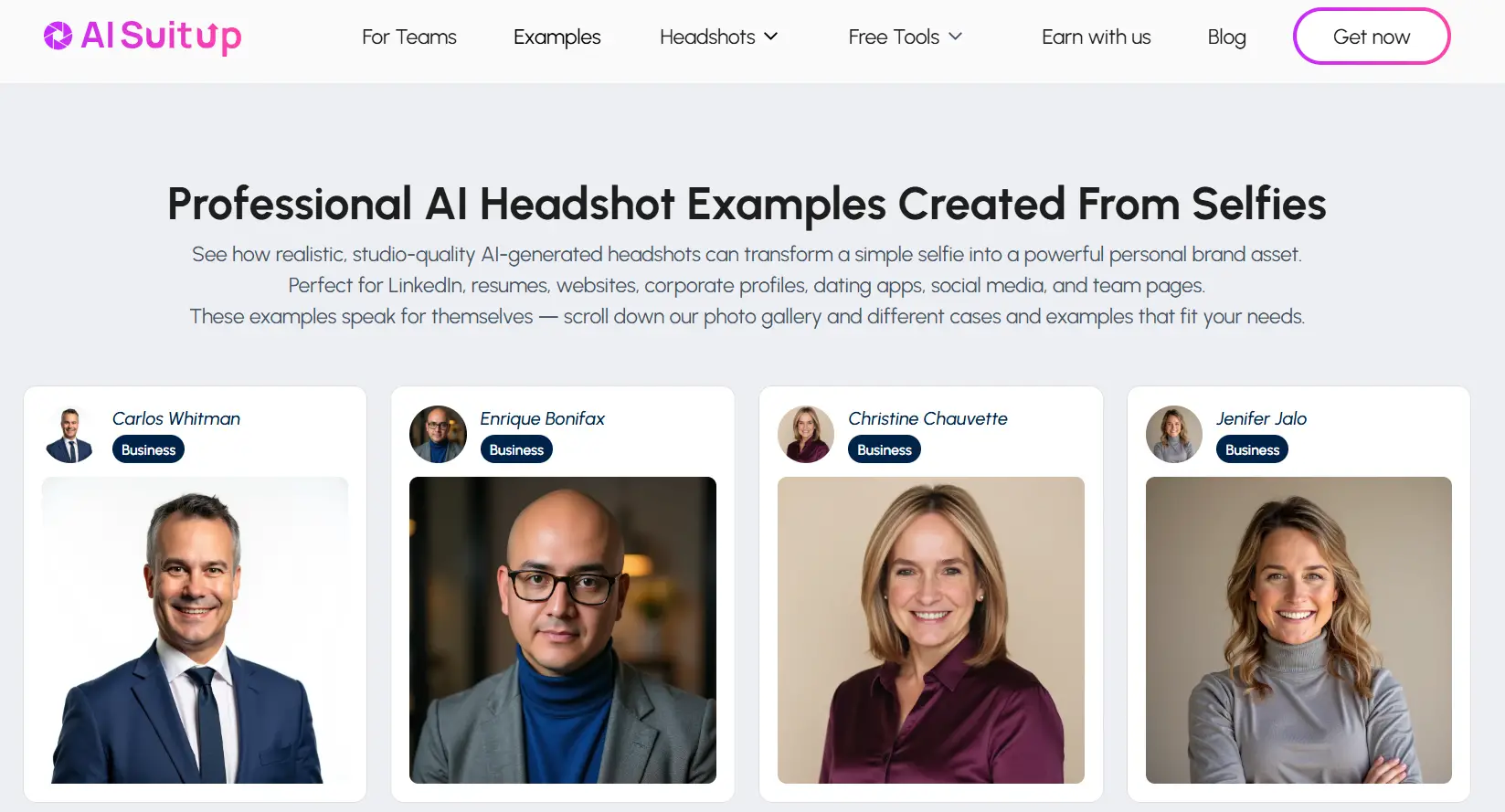Visit the Blog link

coord(1226,37)
